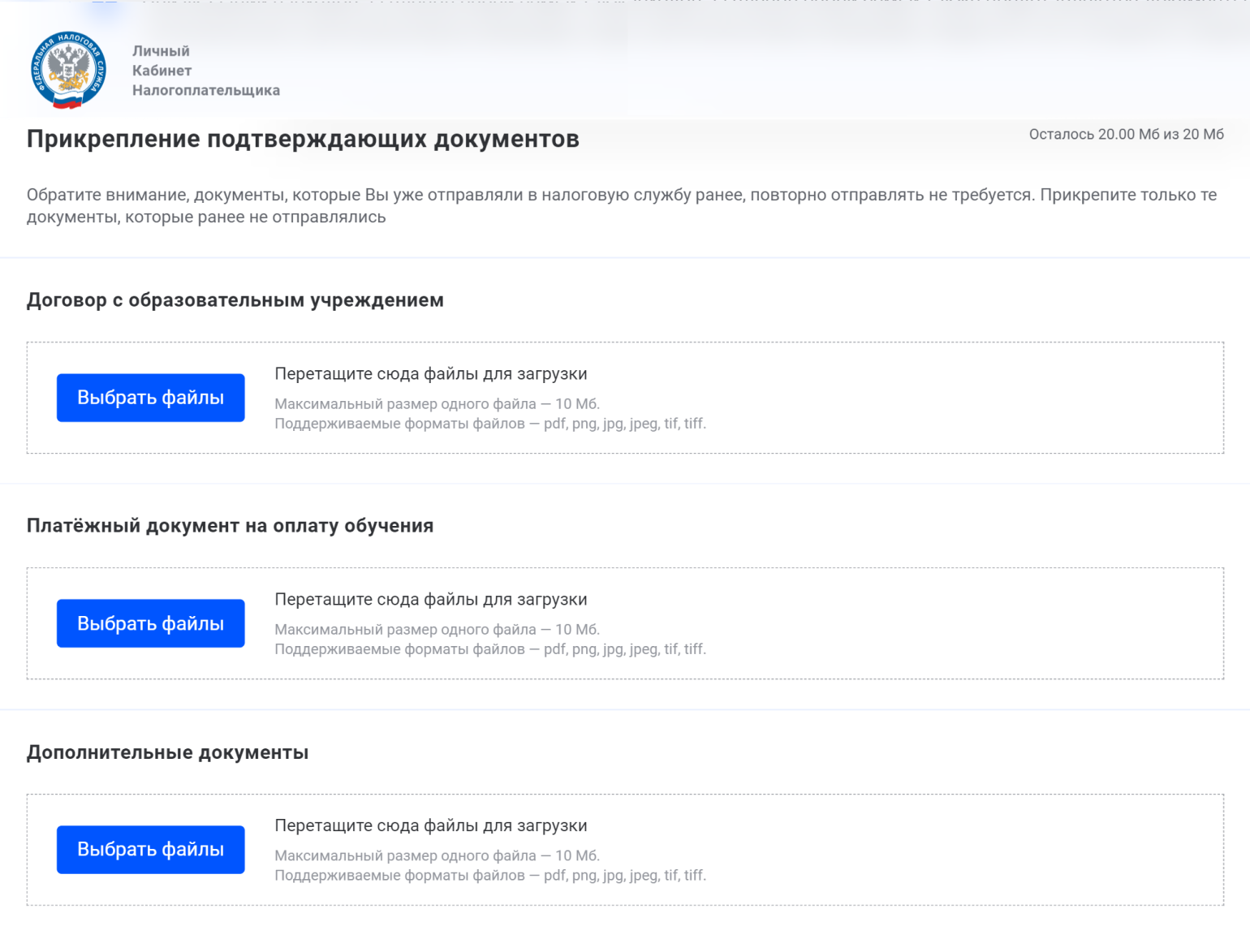Image resolution: width=1250 pixels, height=952 pixels.
Task: Choose files for Договор с образовательным учреждением
Action: [150, 398]
